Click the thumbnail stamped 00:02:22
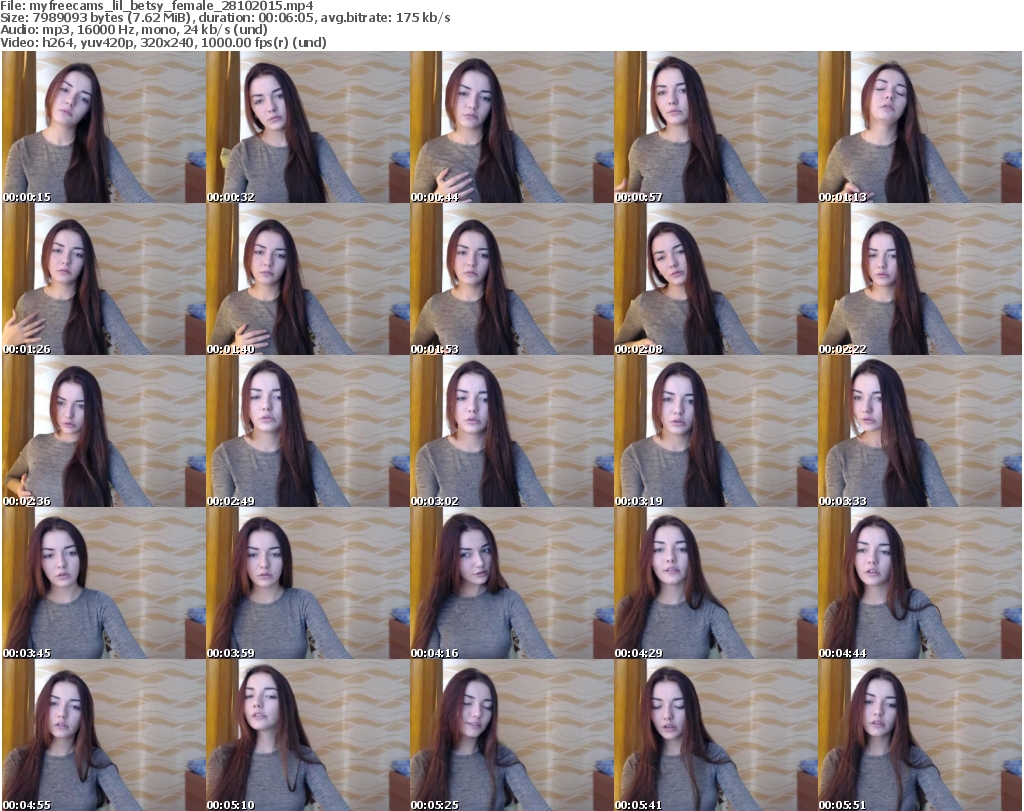This screenshot has width=1024, height=811. tap(920, 279)
